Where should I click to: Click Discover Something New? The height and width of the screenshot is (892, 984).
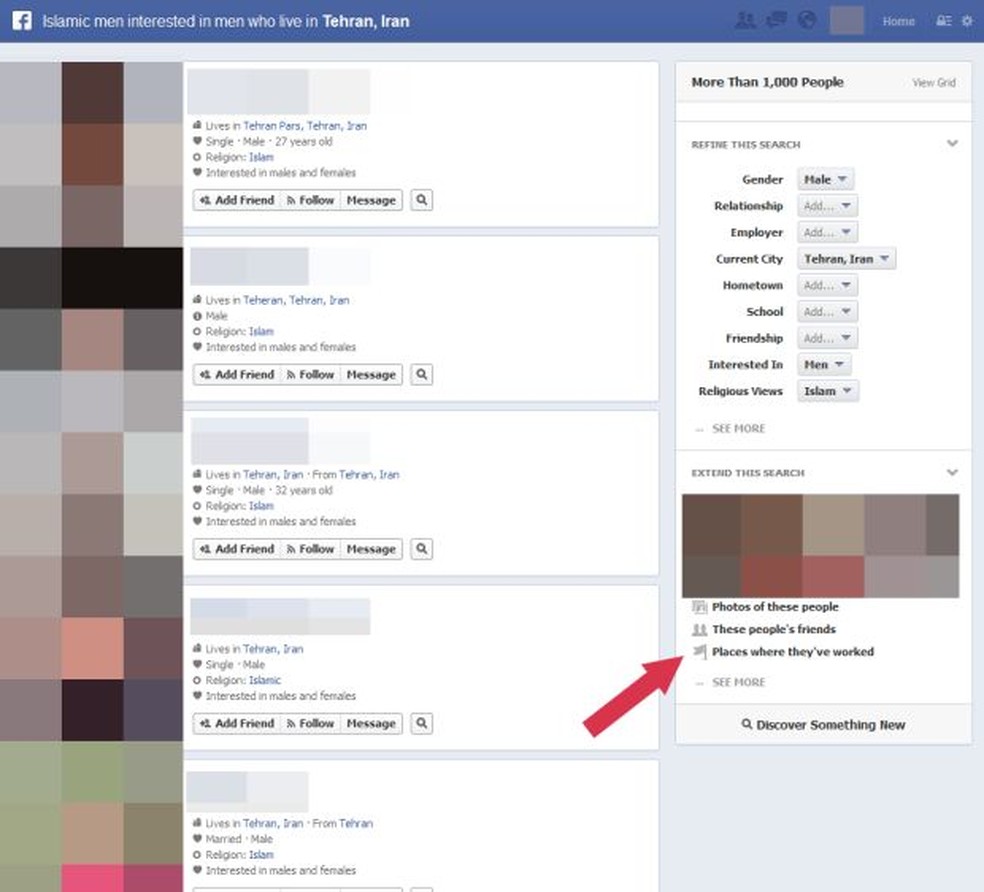[823, 725]
